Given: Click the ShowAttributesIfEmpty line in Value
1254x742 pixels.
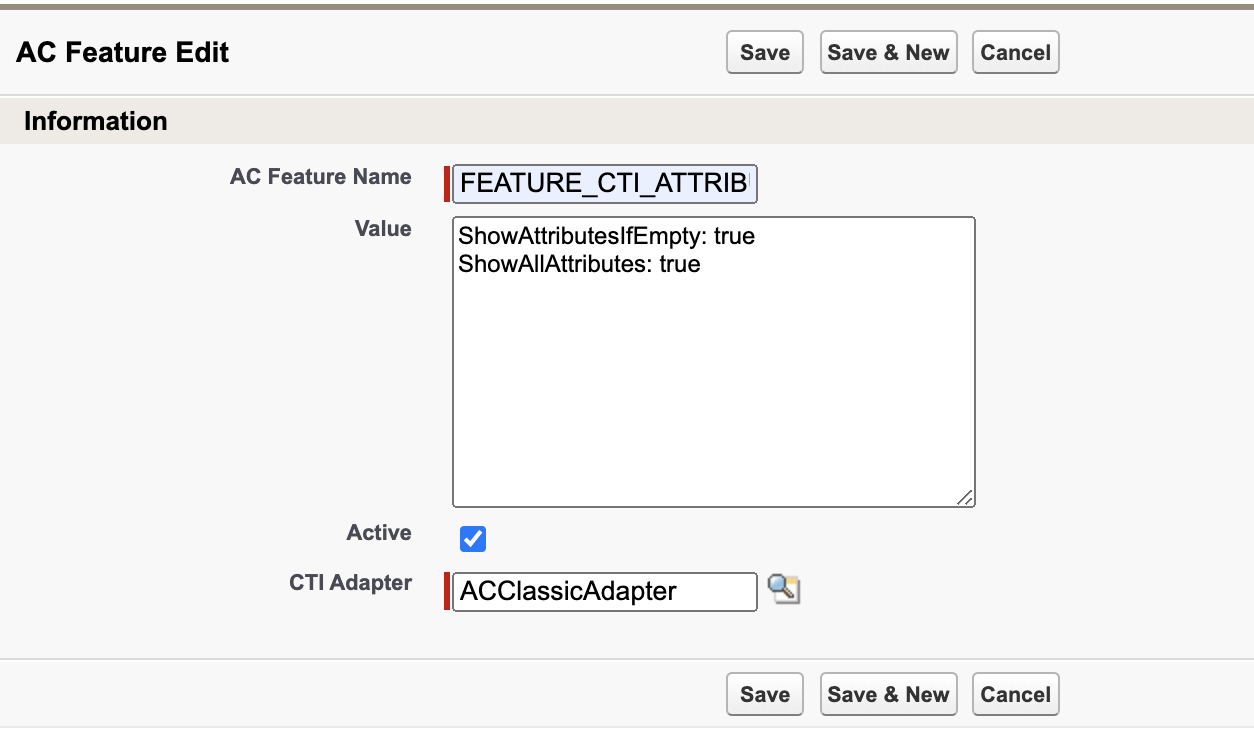Looking at the screenshot, I should [x=606, y=237].
